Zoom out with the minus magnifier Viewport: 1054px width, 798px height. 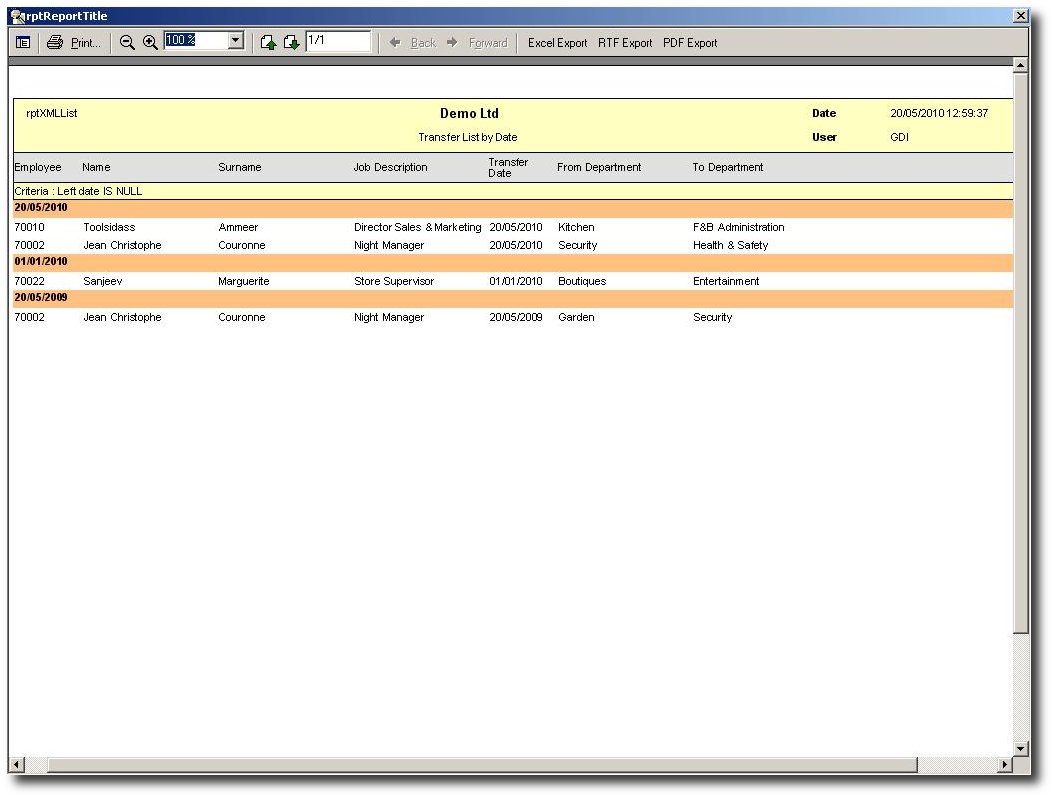(x=127, y=43)
